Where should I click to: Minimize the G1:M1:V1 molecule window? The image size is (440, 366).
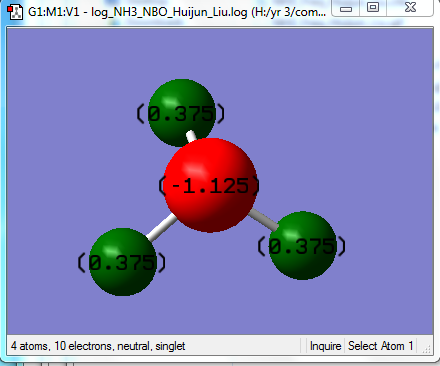point(346,8)
